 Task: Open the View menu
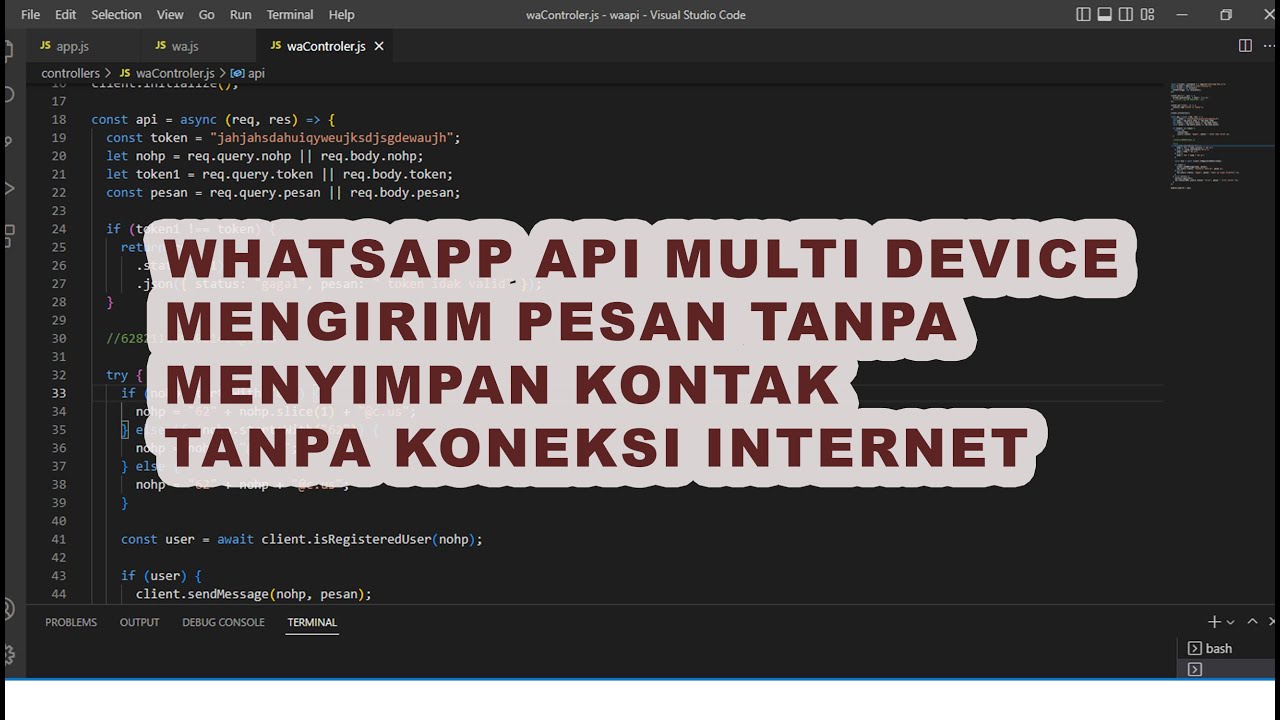[170, 15]
